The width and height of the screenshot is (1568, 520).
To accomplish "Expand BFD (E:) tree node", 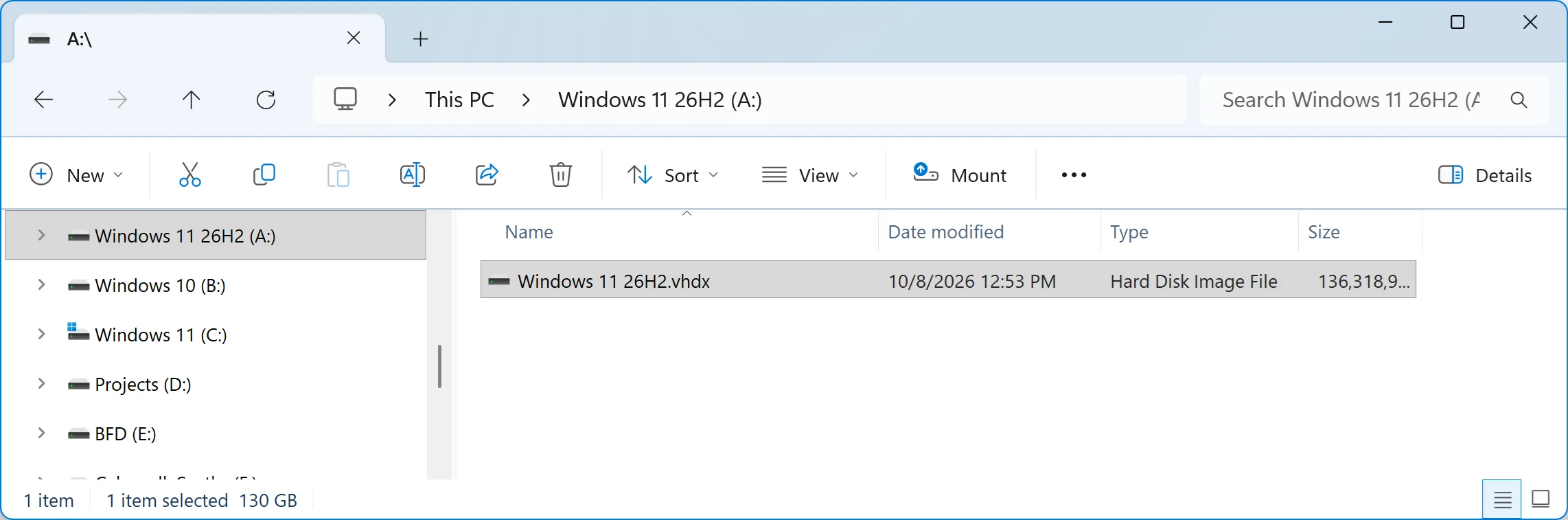I will click(41, 433).
